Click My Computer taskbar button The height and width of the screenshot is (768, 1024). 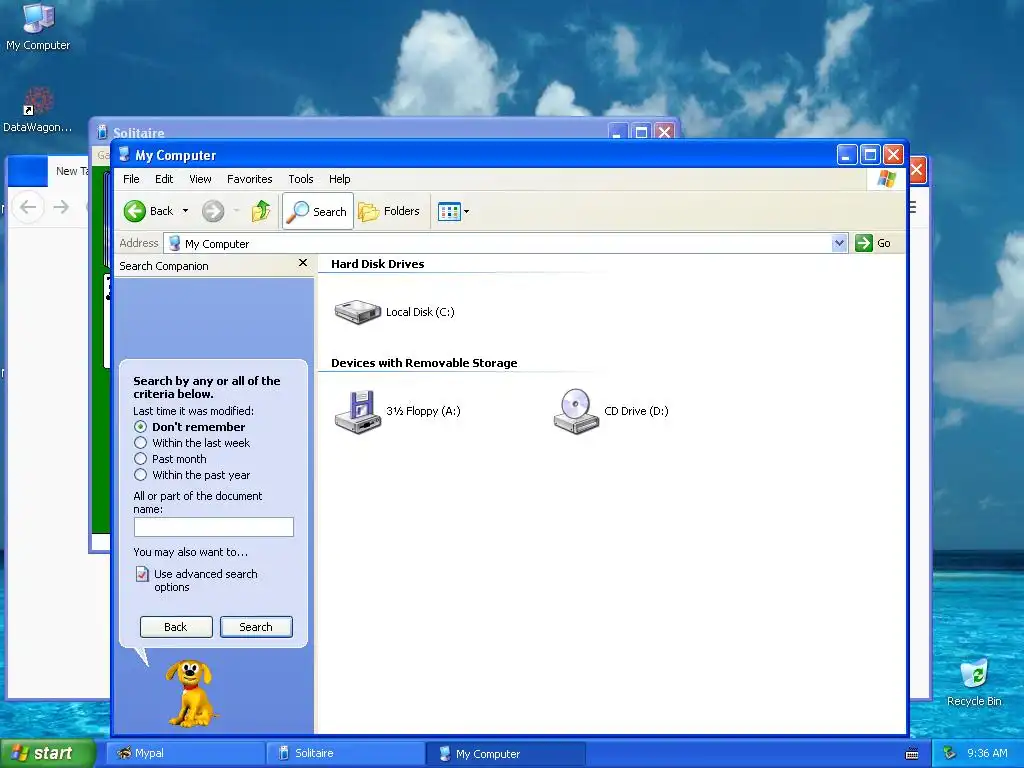coord(505,754)
